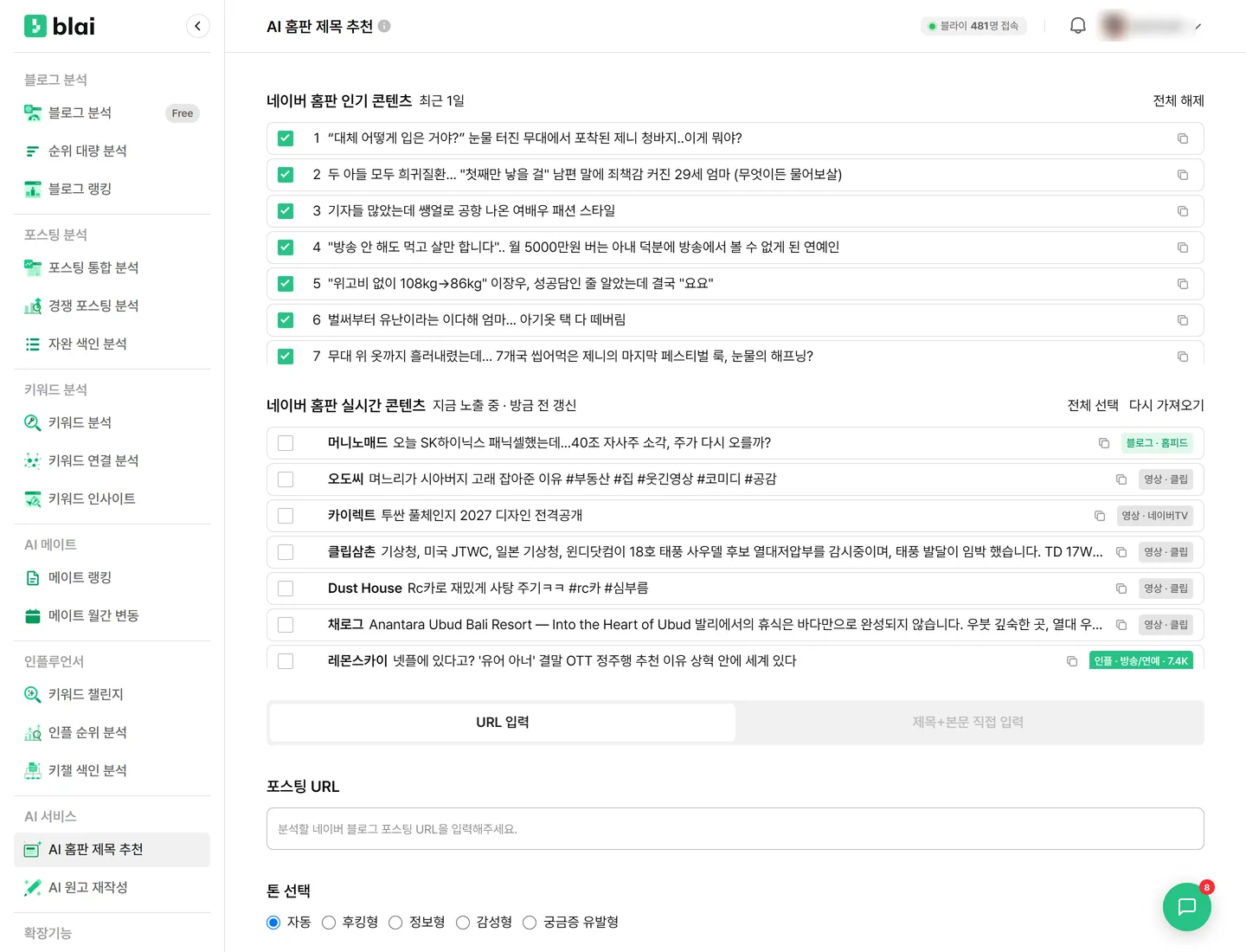The image size is (1246, 952).
Task: Click 전체 선택 for realtime contents
Action: [1093, 406]
